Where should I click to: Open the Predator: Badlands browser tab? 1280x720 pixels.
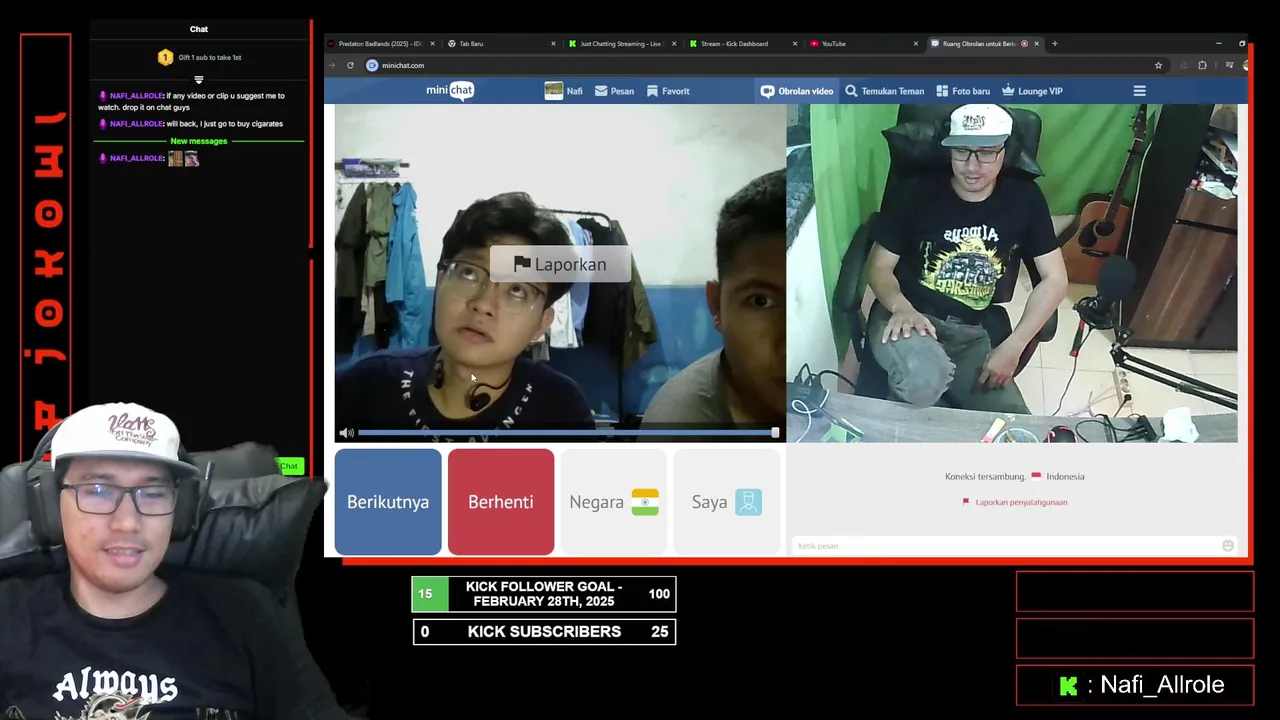380,44
